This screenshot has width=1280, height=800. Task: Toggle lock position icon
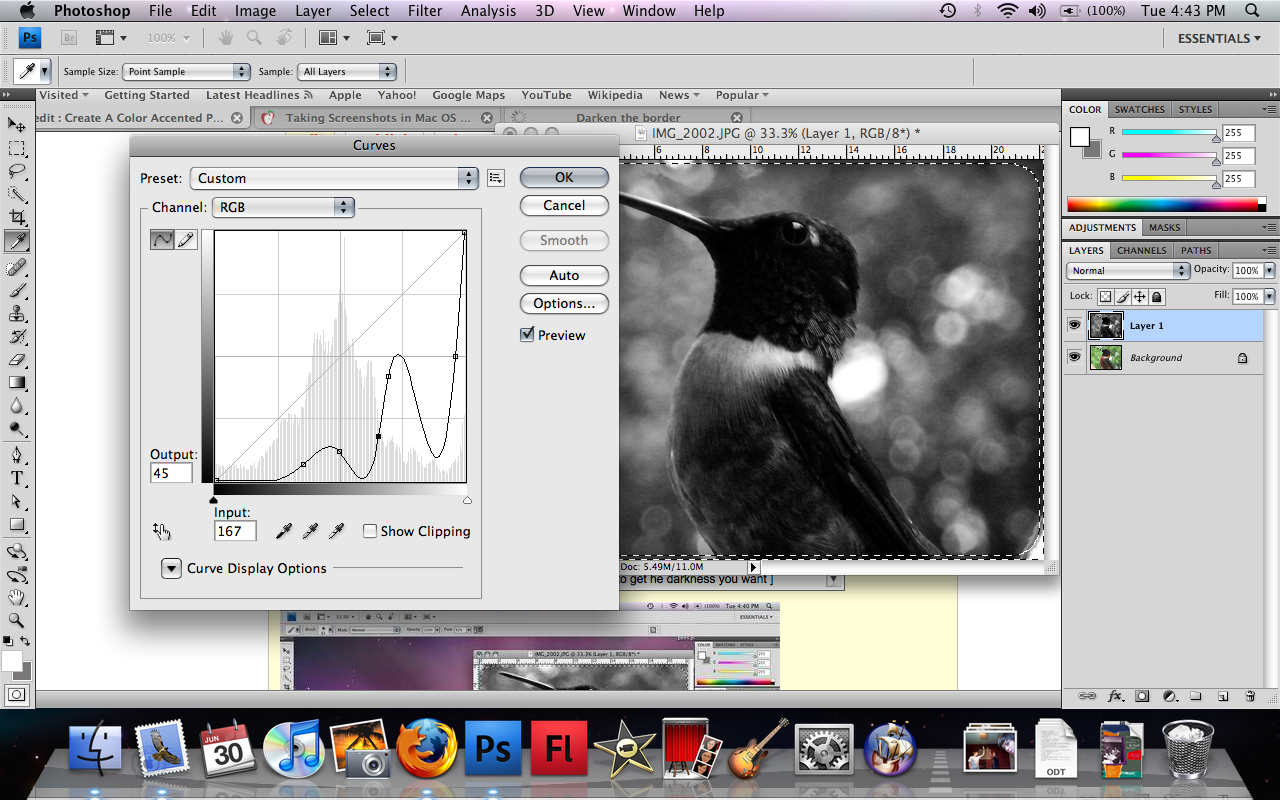(1139, 297)
